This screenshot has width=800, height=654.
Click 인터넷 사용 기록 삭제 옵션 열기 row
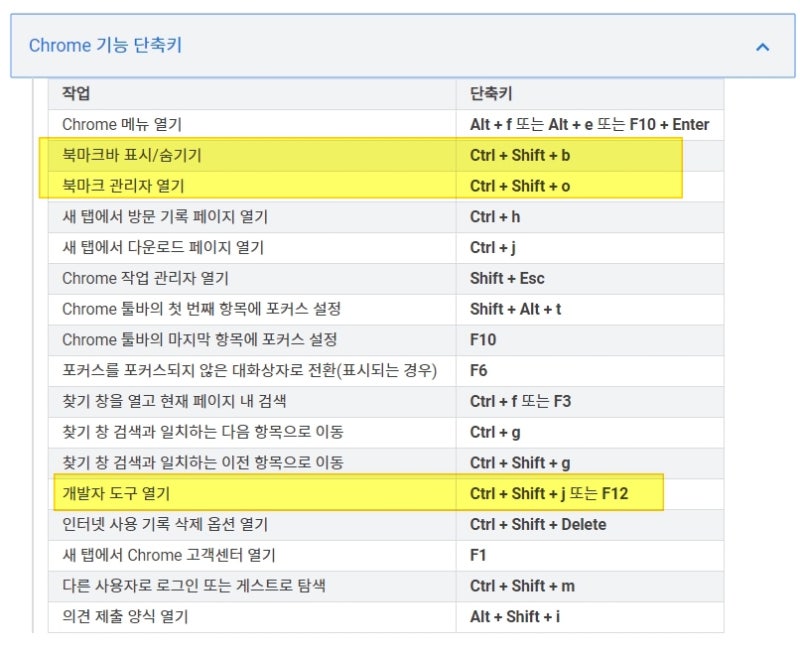tap(386, 524)
